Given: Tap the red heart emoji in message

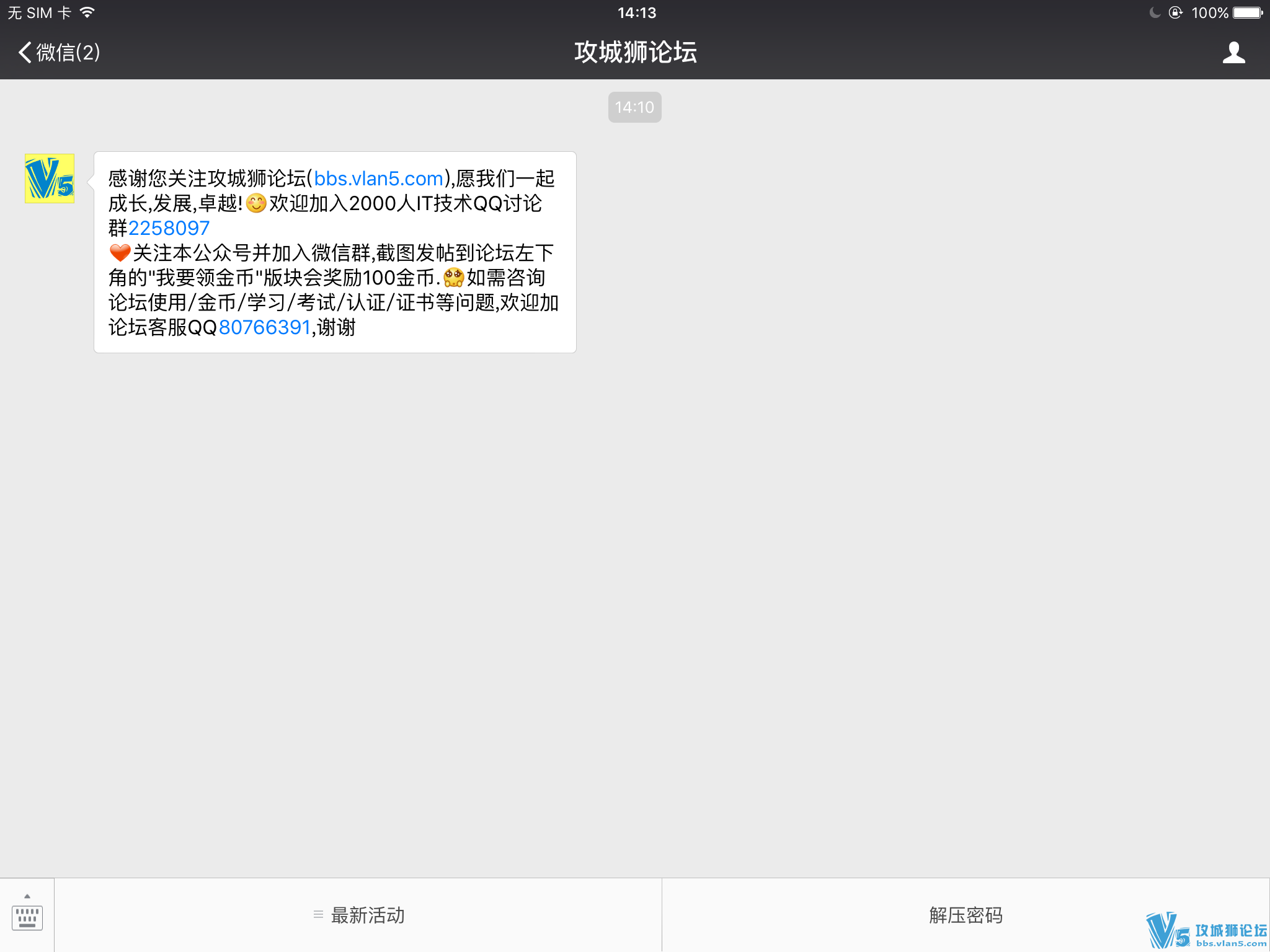Looking at the screenshot, I should coord(120,253).
